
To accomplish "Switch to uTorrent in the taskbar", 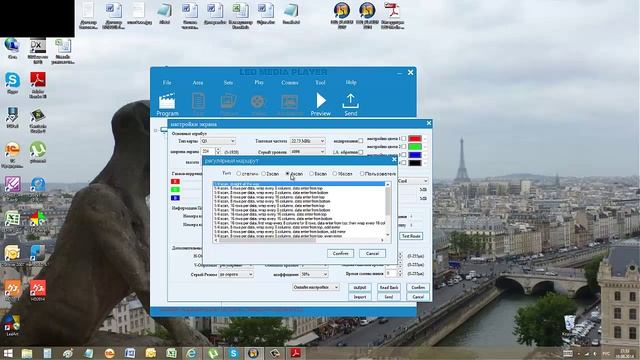I will (212, 353).
